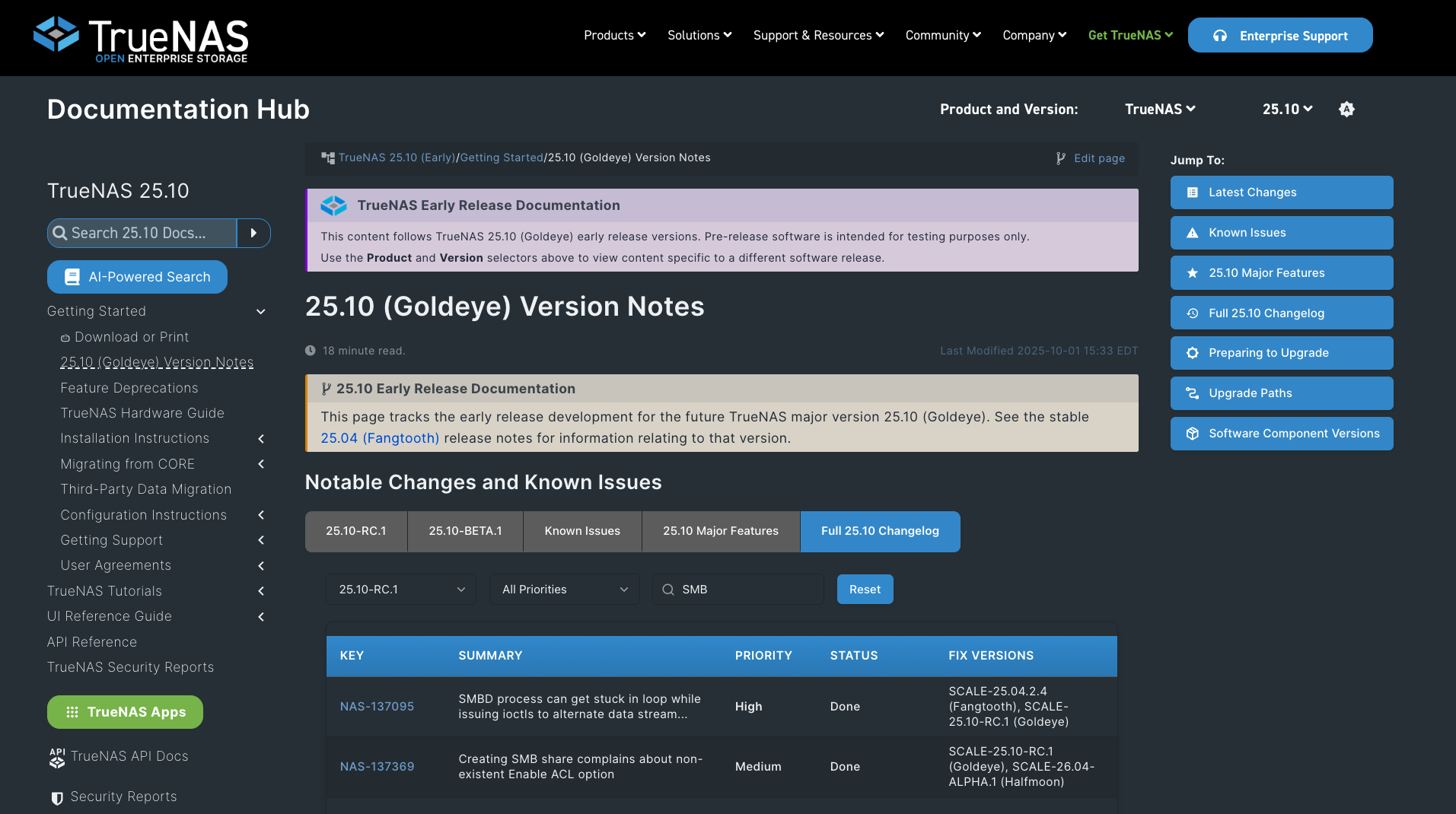1456x814 pixels.
Task: Click Getting Started breadcrumb link
Action: pyautogui.click(x=502, y=157)
